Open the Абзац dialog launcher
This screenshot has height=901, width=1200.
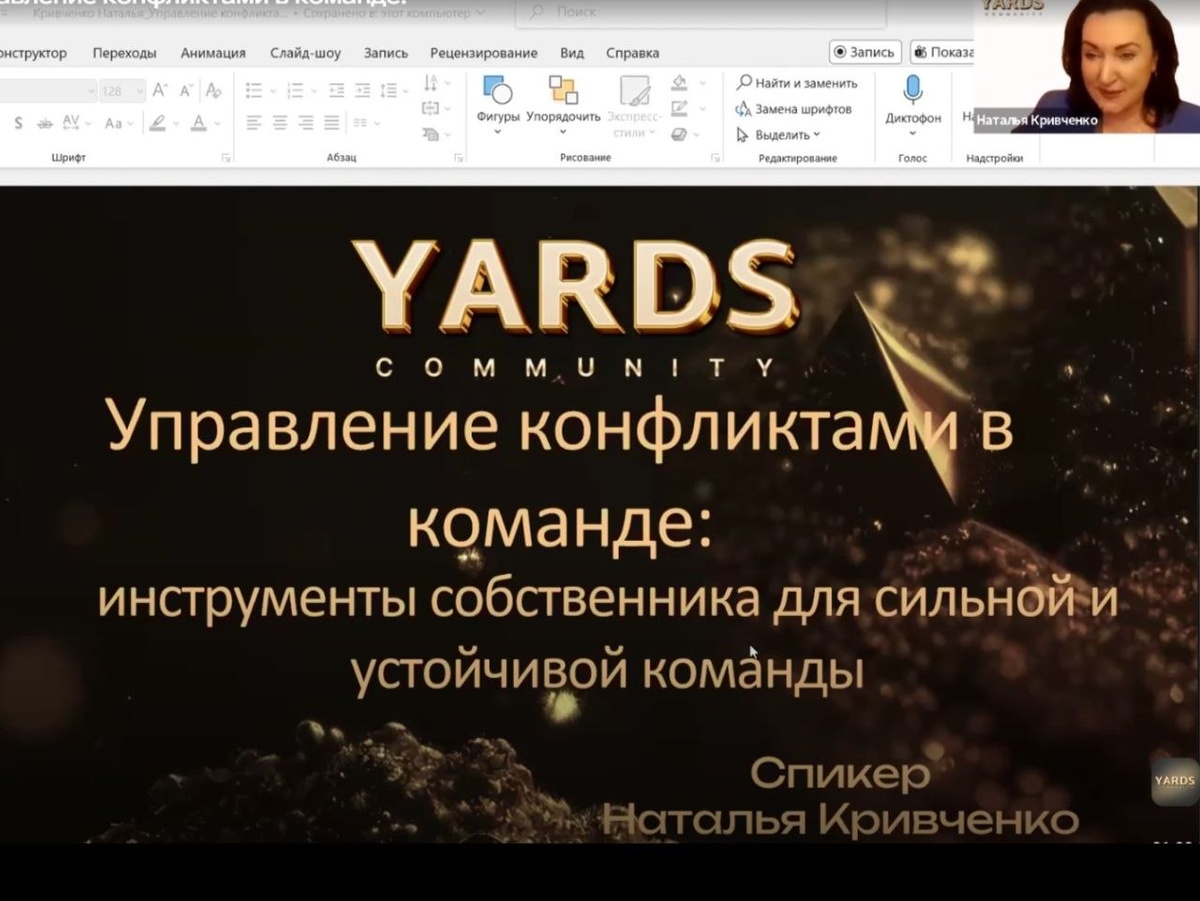pos(459,158)
